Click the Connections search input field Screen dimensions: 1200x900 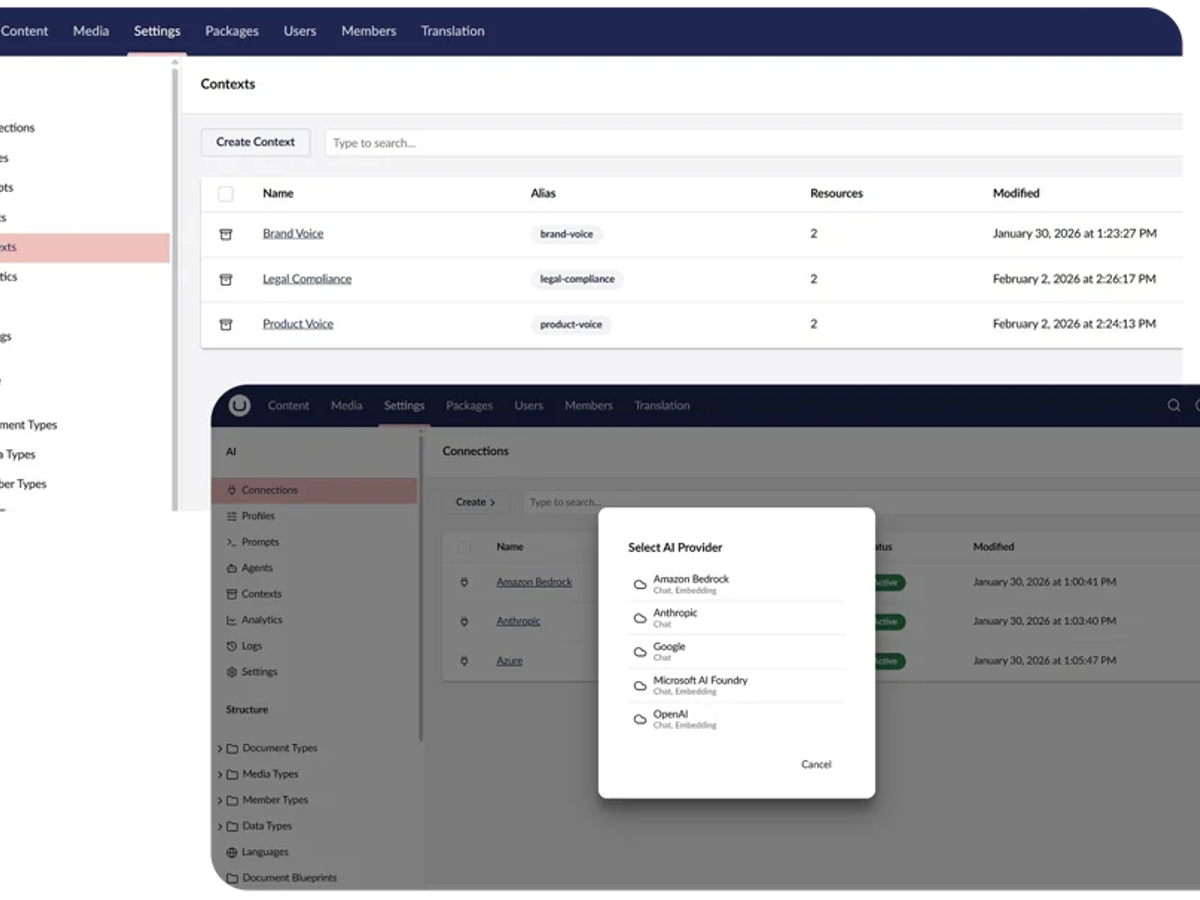click(x=860, y=502)
